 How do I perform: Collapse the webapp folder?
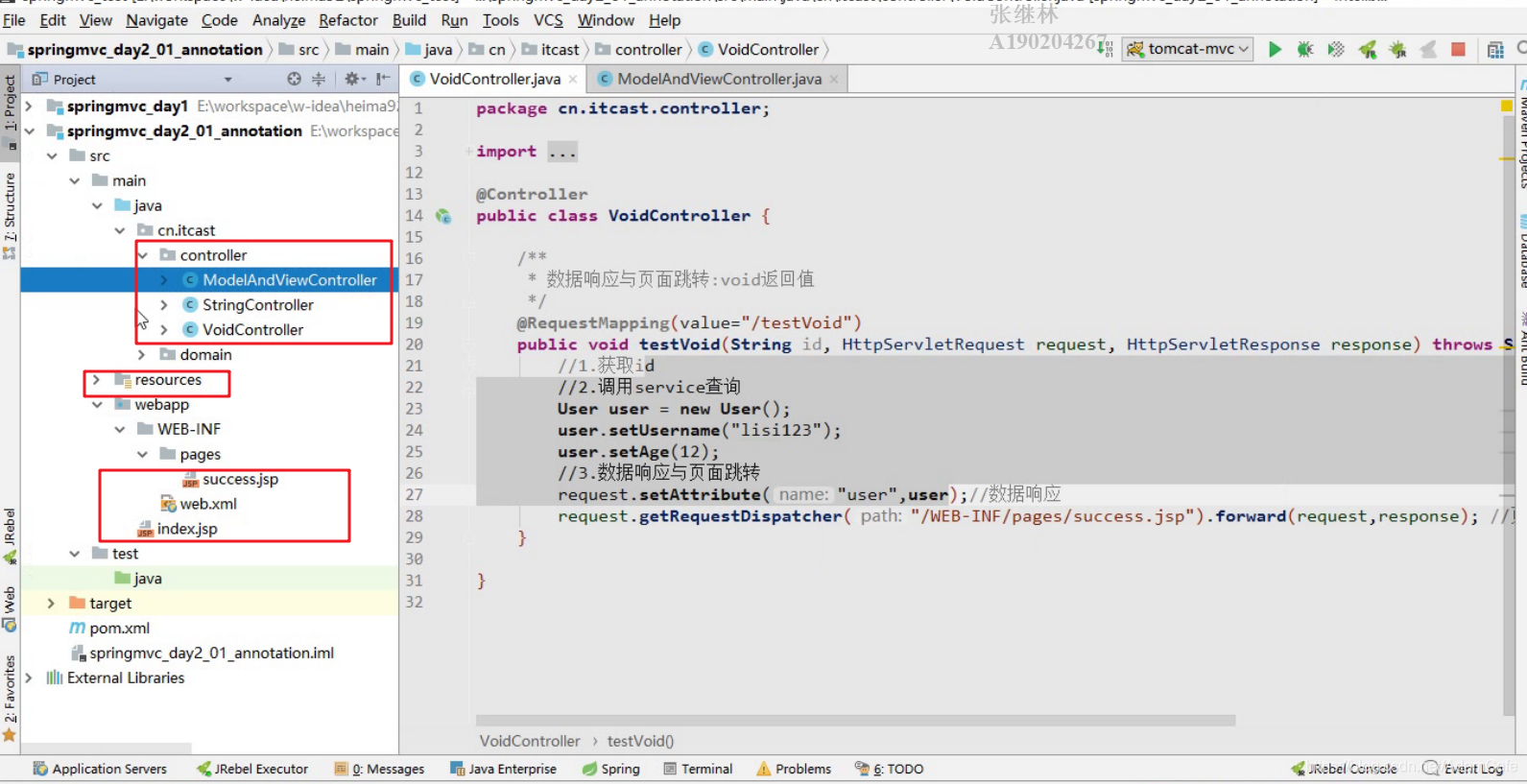click(97, 405)
